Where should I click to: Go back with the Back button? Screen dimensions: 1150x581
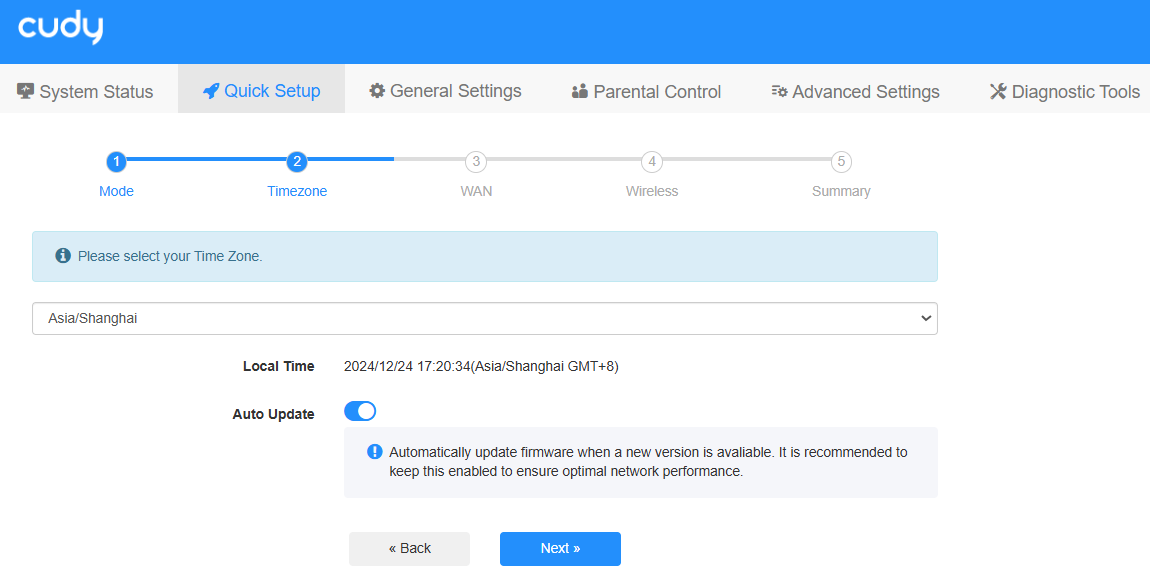pyautogui.click(x=409, y=548)
